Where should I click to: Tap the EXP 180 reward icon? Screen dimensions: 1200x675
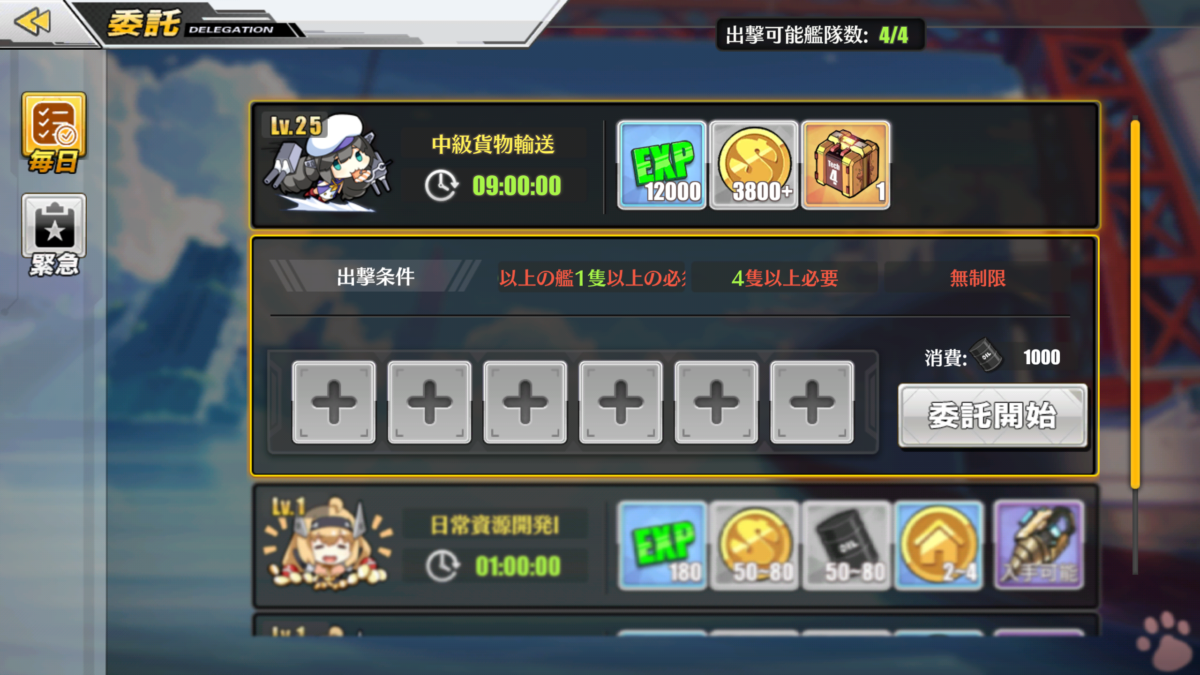point(662,545)
